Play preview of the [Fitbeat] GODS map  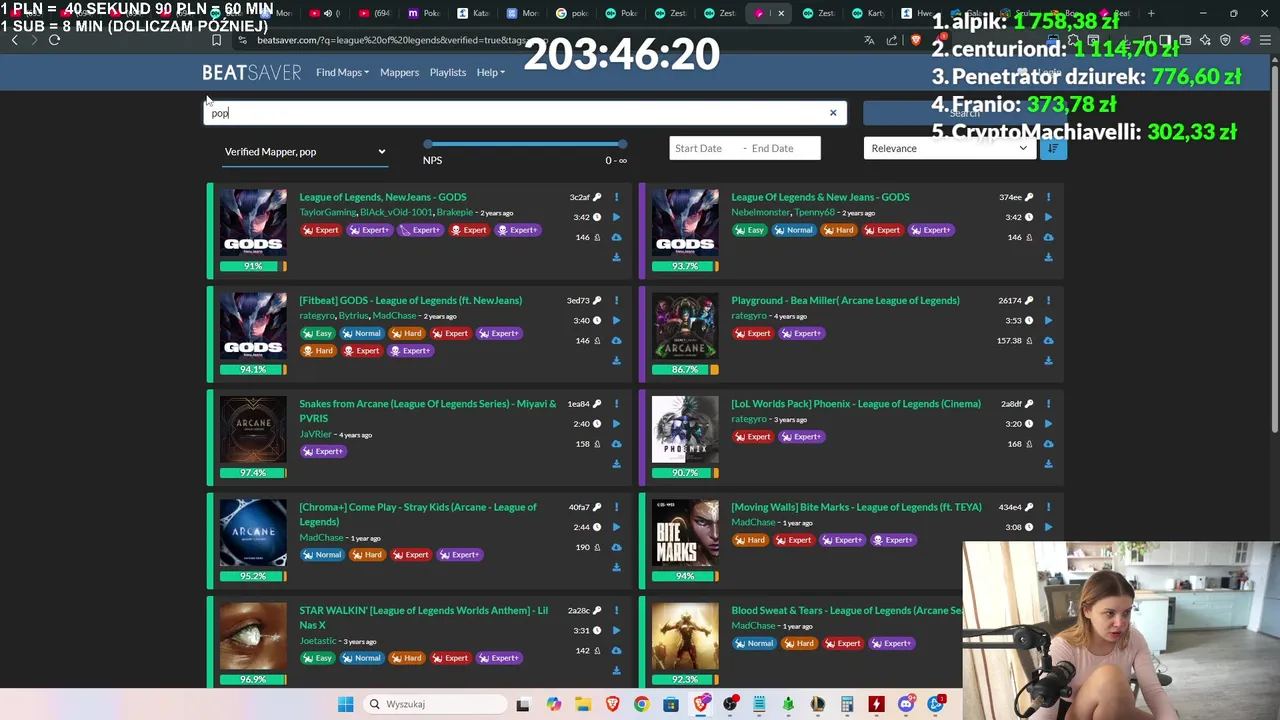[616, 320]
